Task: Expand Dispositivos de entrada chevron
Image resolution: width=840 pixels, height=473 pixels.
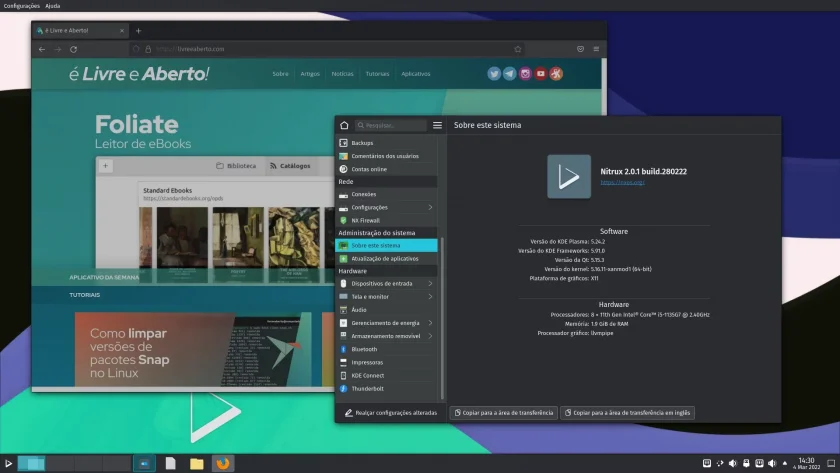Action: pos(430,283)
